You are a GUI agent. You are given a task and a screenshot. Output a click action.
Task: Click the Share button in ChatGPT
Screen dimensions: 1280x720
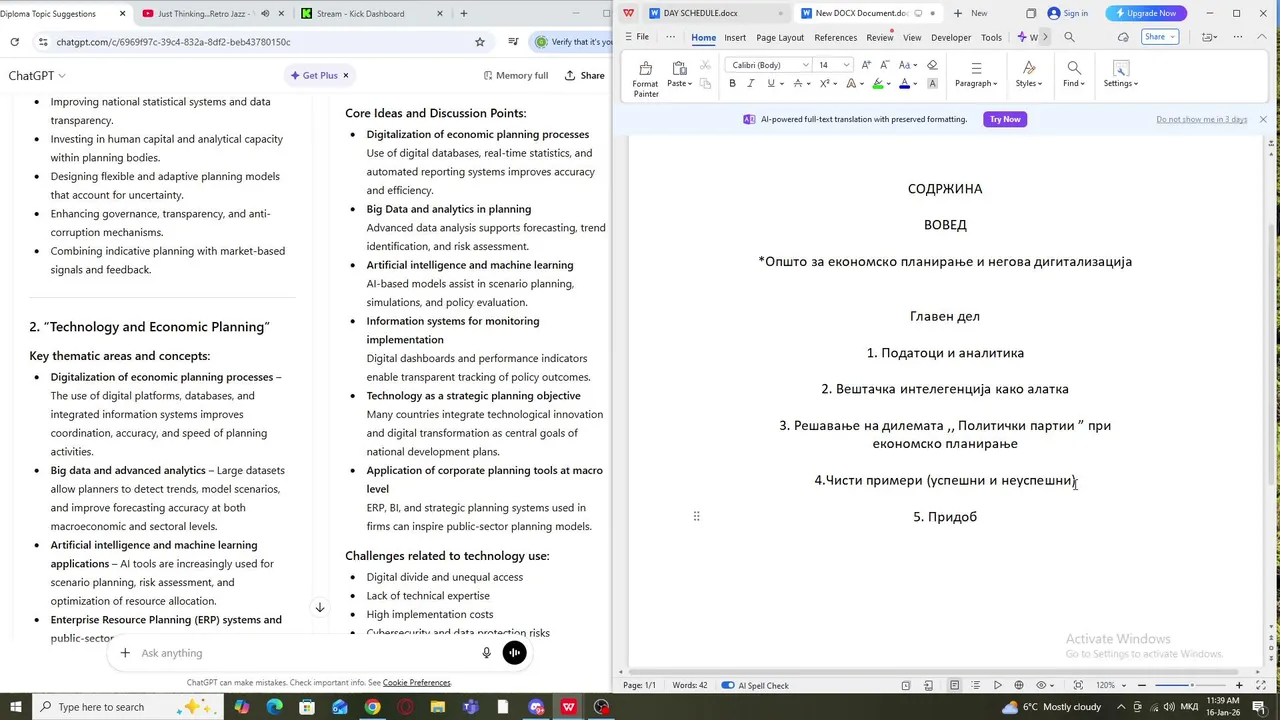tap(585, 76)
